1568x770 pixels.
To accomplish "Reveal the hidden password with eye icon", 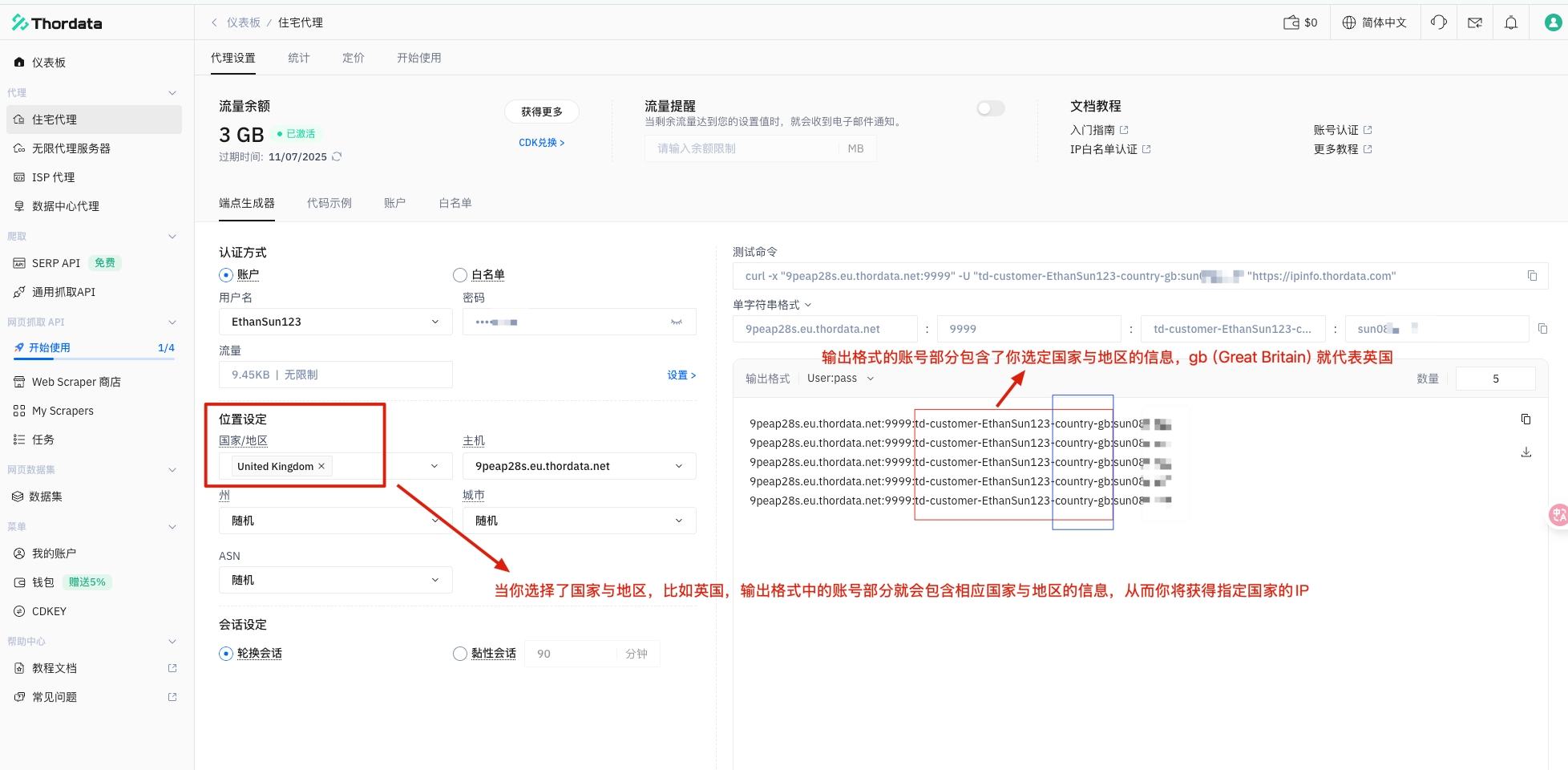I will click(x=676, y=322).
